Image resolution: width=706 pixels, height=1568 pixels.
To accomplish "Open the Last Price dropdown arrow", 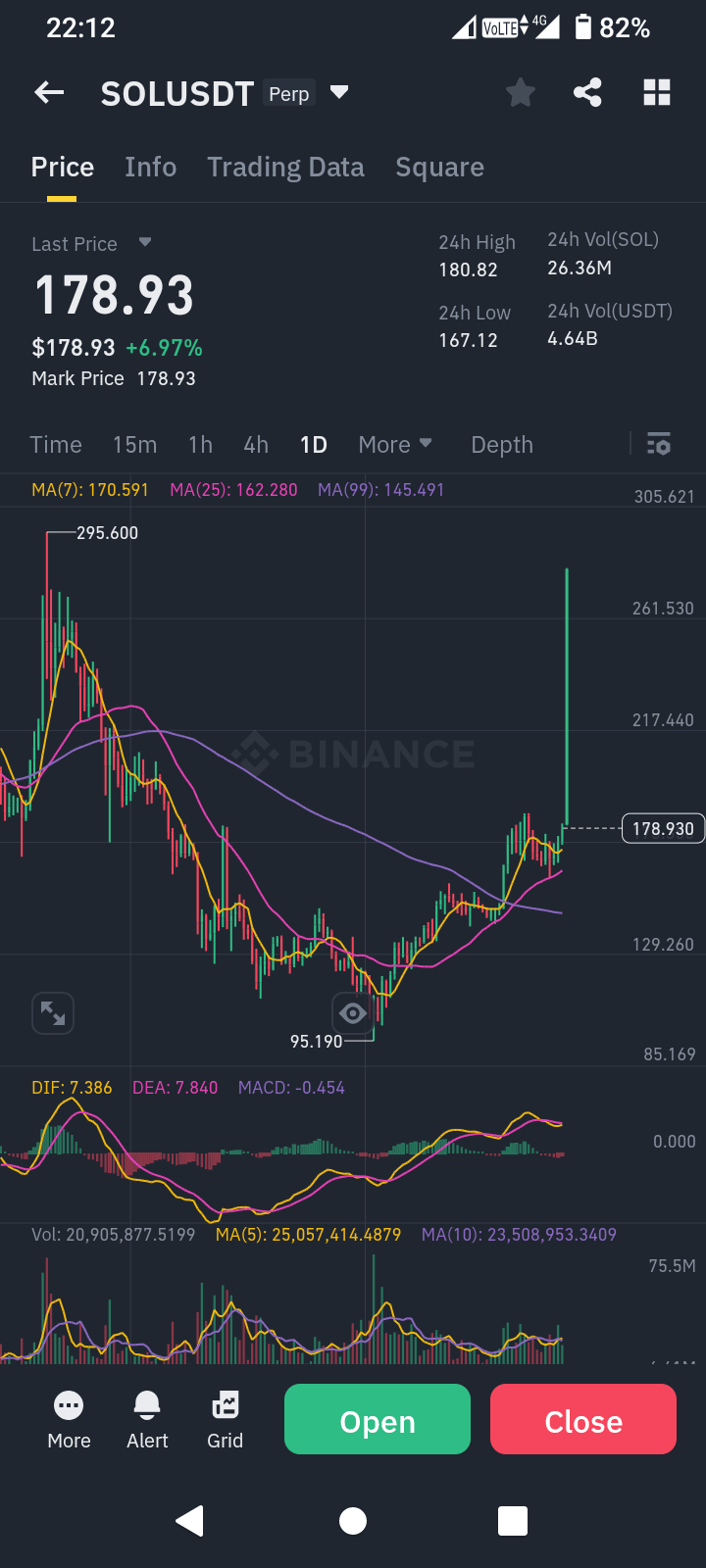I will pos(145,242).
